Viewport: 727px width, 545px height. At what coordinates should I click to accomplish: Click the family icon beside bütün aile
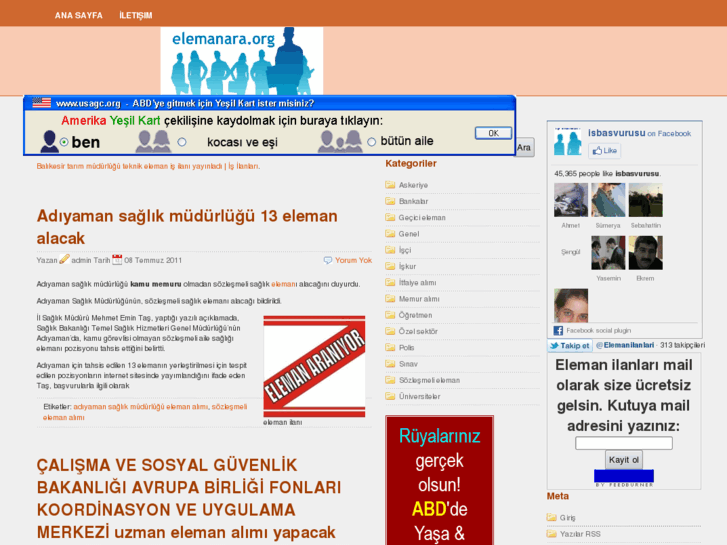click(x=340, y=141)
